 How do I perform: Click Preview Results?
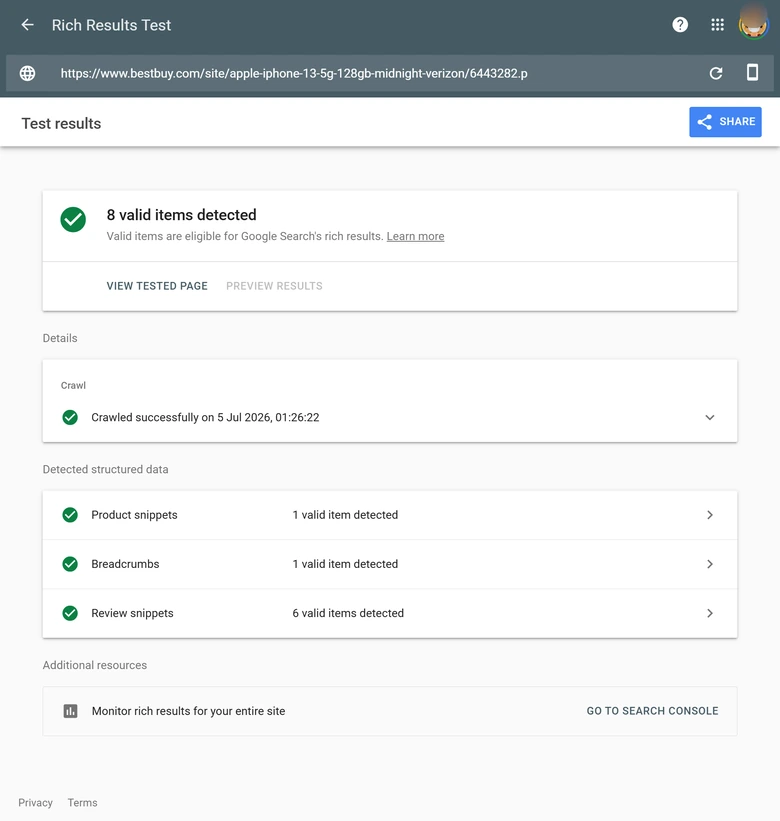tap(274, 286)
